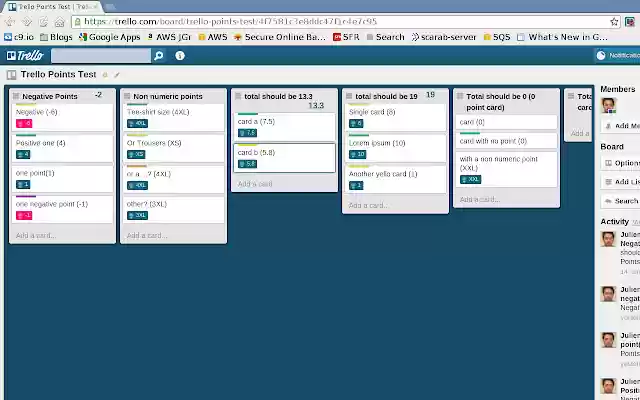Click the pink -1 points badge

(24, 215)
